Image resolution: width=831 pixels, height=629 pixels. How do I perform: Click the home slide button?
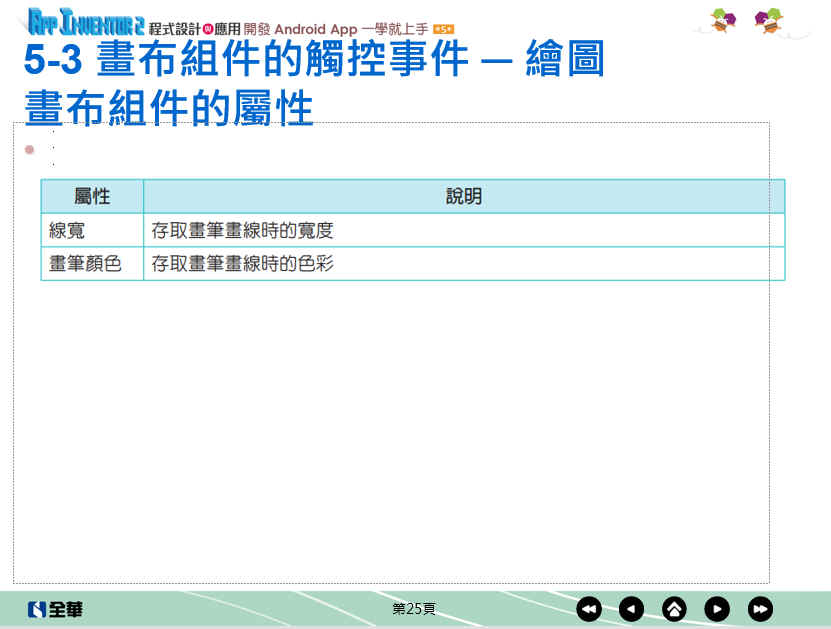pos(674,609)
